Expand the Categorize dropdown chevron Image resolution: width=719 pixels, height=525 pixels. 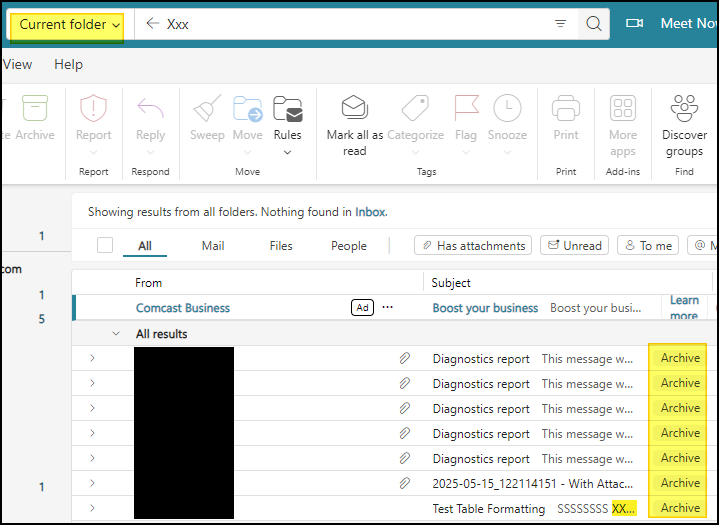click(415, 153)
